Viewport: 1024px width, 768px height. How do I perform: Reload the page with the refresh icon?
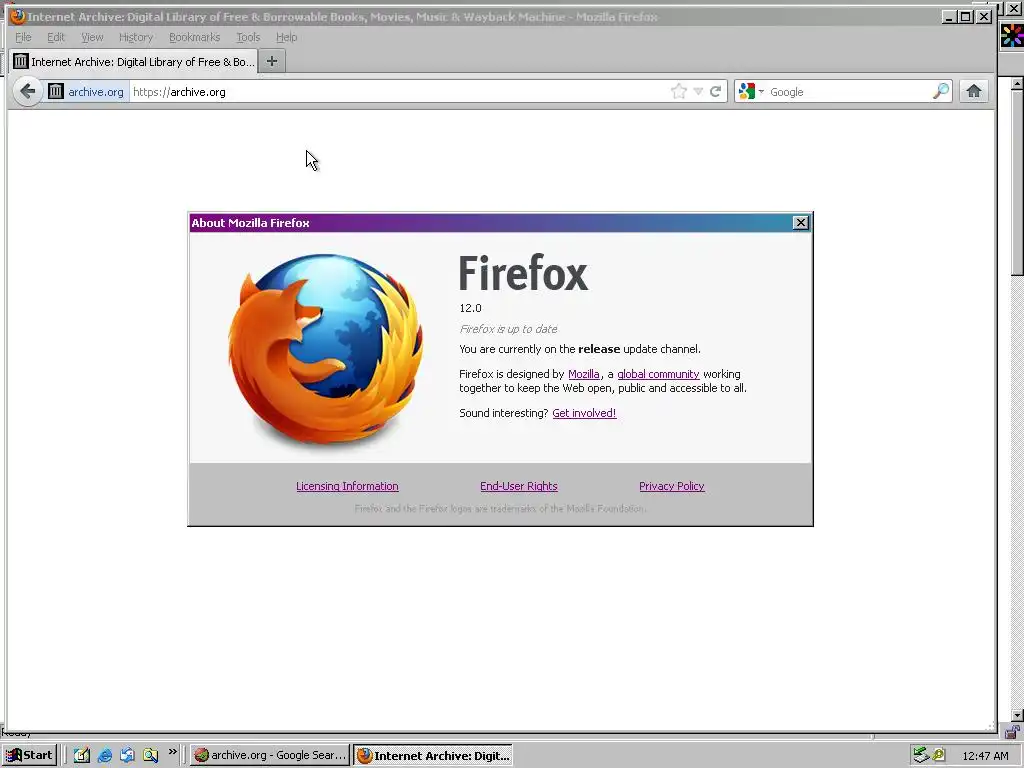coord(715,91)
